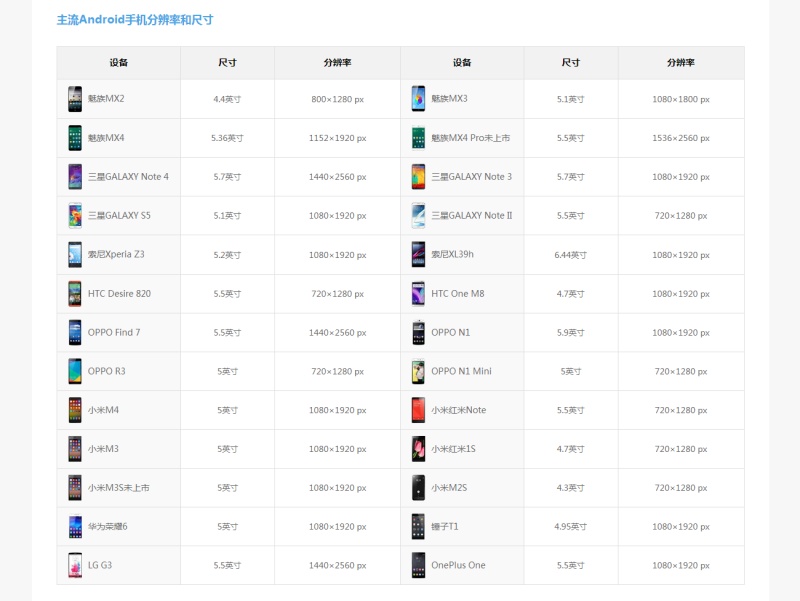Select the OPPO N1 Mini phone image
The image size is (800, 601).
coord(418,371)
